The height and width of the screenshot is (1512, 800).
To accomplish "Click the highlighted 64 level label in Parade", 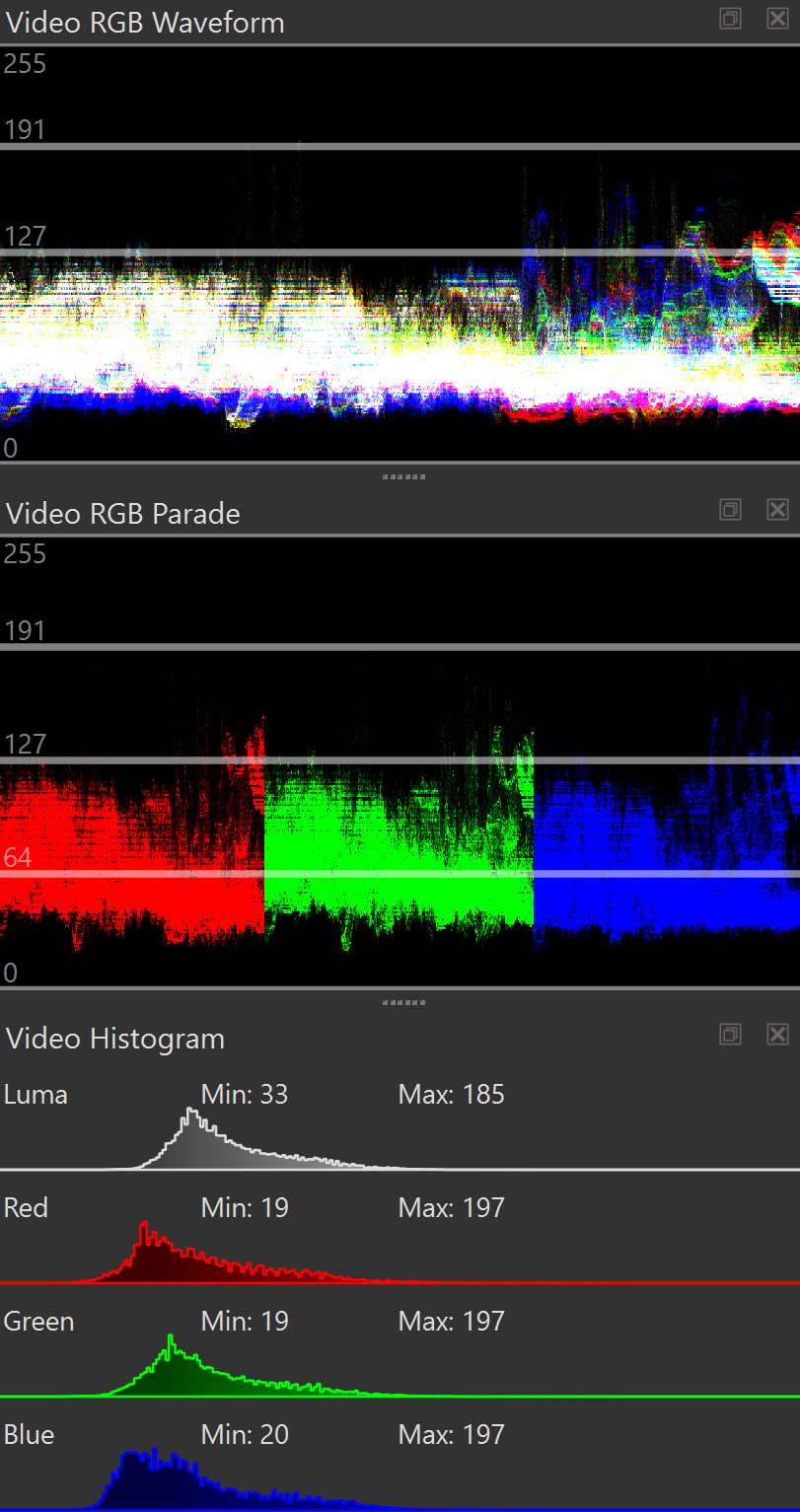I will [x=18, y=857].
